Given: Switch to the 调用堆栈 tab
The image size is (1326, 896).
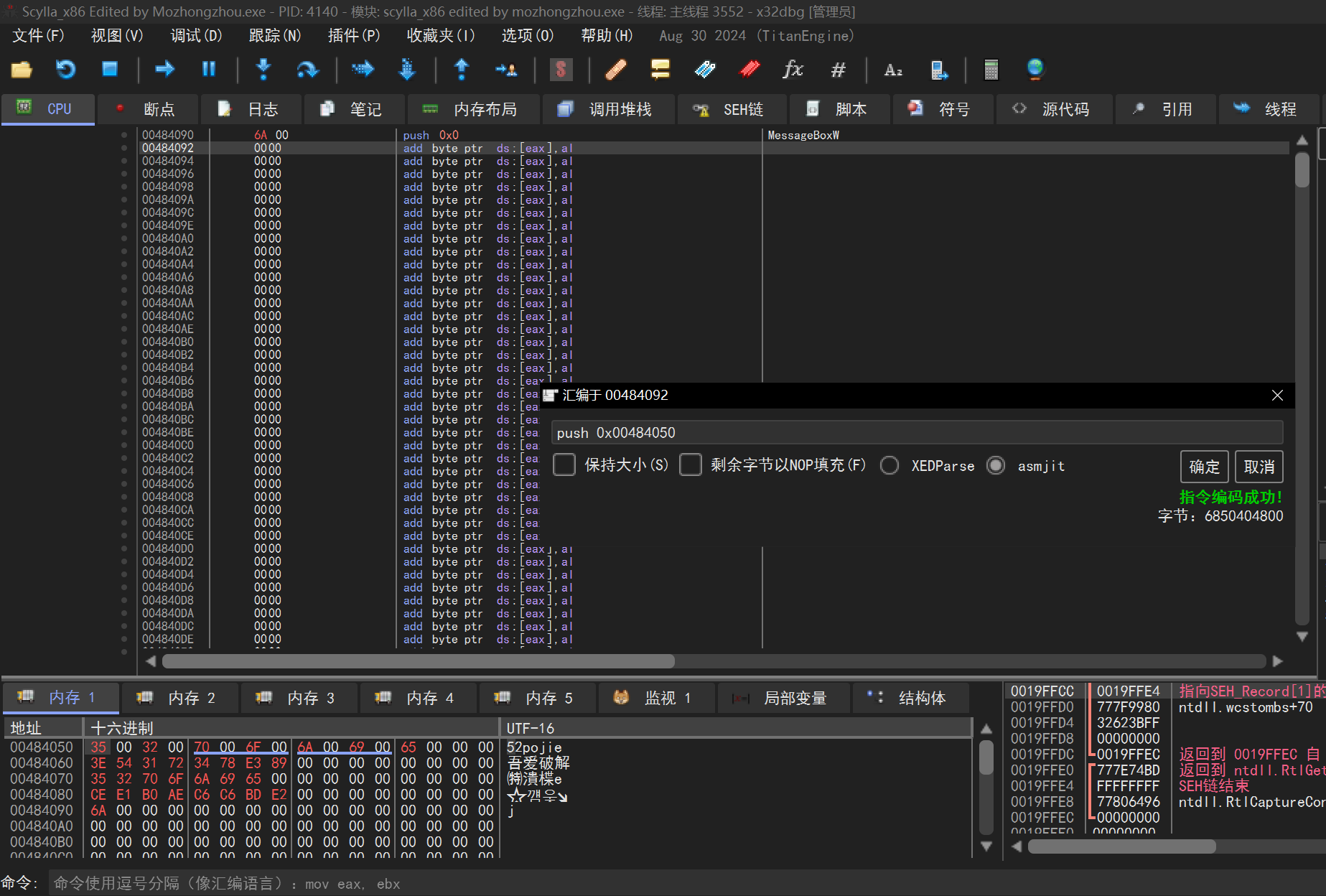Looking at the screenshot, I should pos(608,109).
